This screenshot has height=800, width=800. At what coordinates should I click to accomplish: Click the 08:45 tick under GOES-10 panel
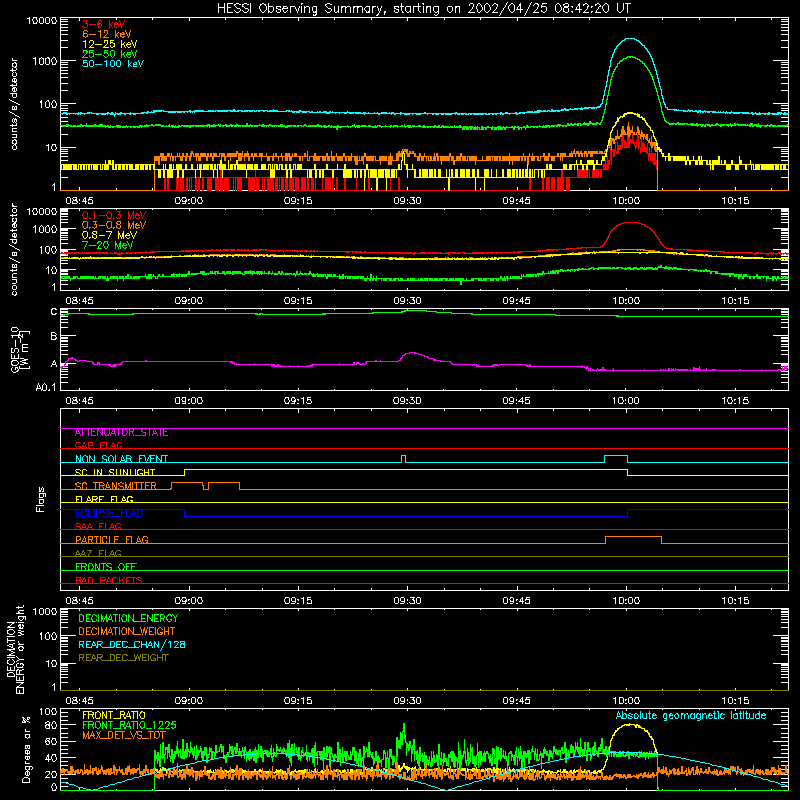pyautogui.click(x=79, y=401)
